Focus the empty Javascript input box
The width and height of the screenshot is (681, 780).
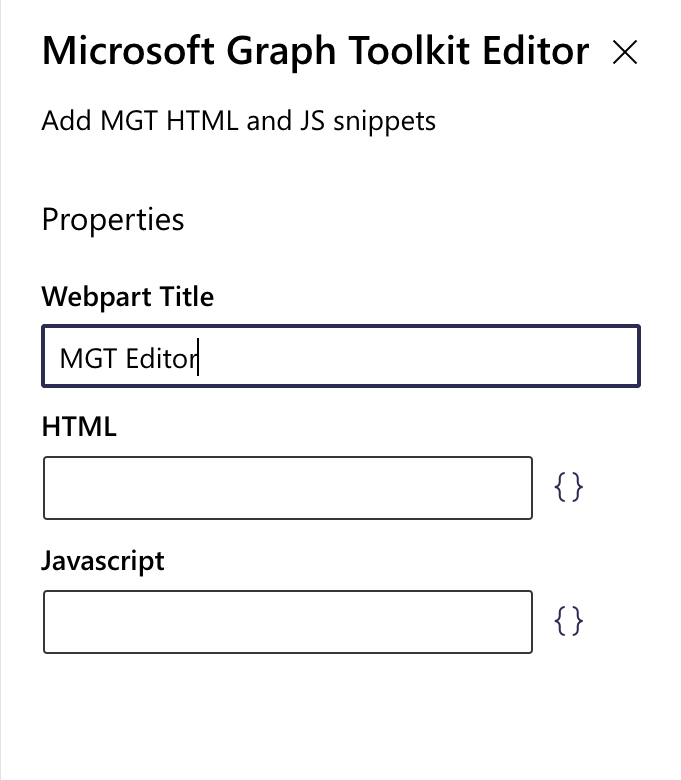[x=287, y=622]
